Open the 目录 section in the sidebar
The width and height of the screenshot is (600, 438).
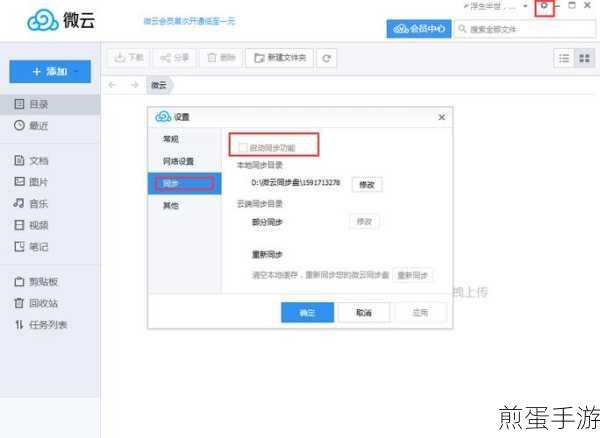click(50, 104)
